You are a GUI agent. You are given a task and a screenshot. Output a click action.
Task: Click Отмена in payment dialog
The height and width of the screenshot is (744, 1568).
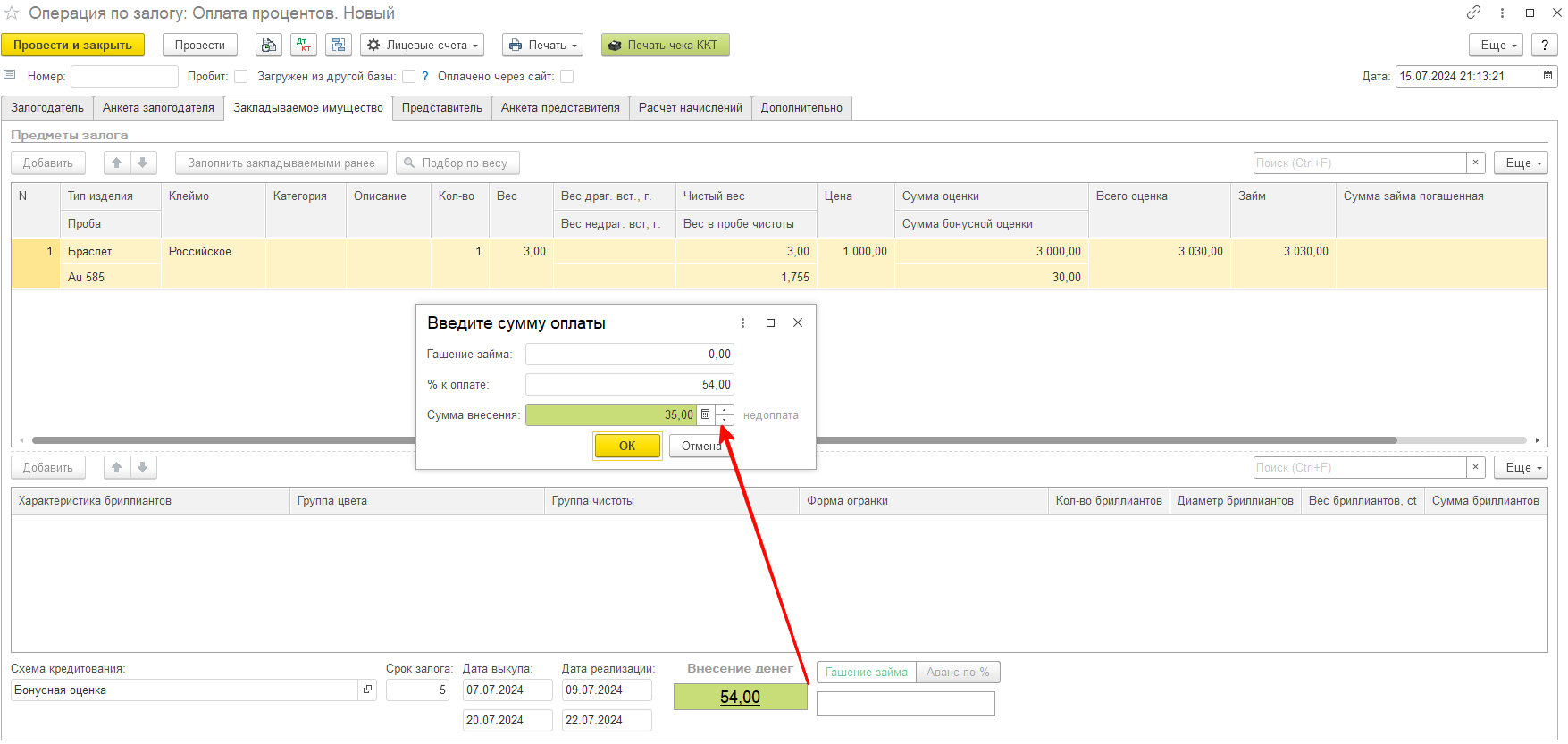(x=701, y=446)
